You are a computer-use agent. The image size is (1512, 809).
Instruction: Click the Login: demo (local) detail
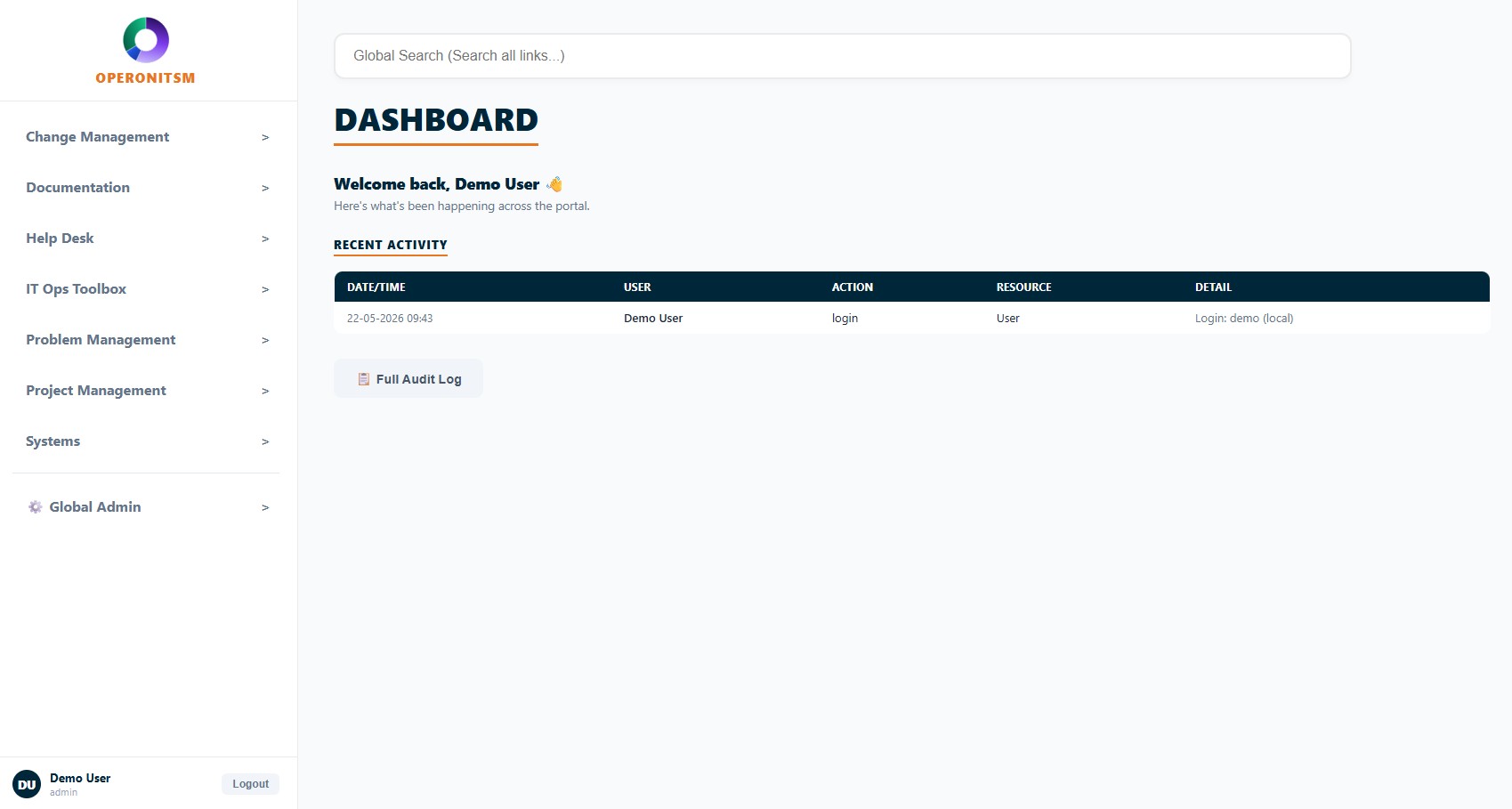click(x=1244, y=319)
